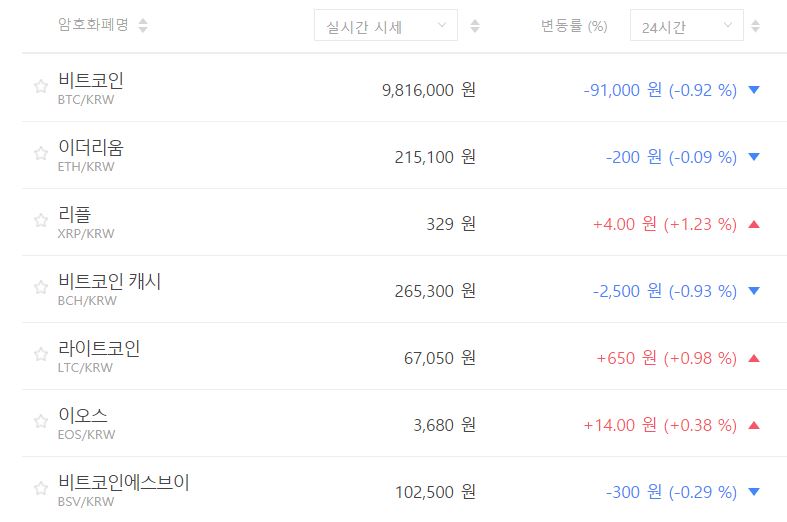Sort change rate with arrows beside 24시간
The image size is (787, 522).
[755, 26]
